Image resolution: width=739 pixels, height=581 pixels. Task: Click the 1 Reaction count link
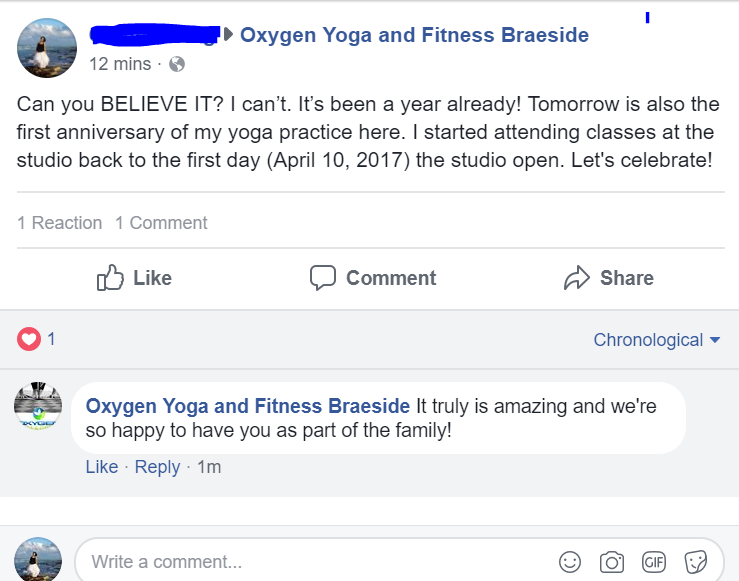(x=60, y=223)
